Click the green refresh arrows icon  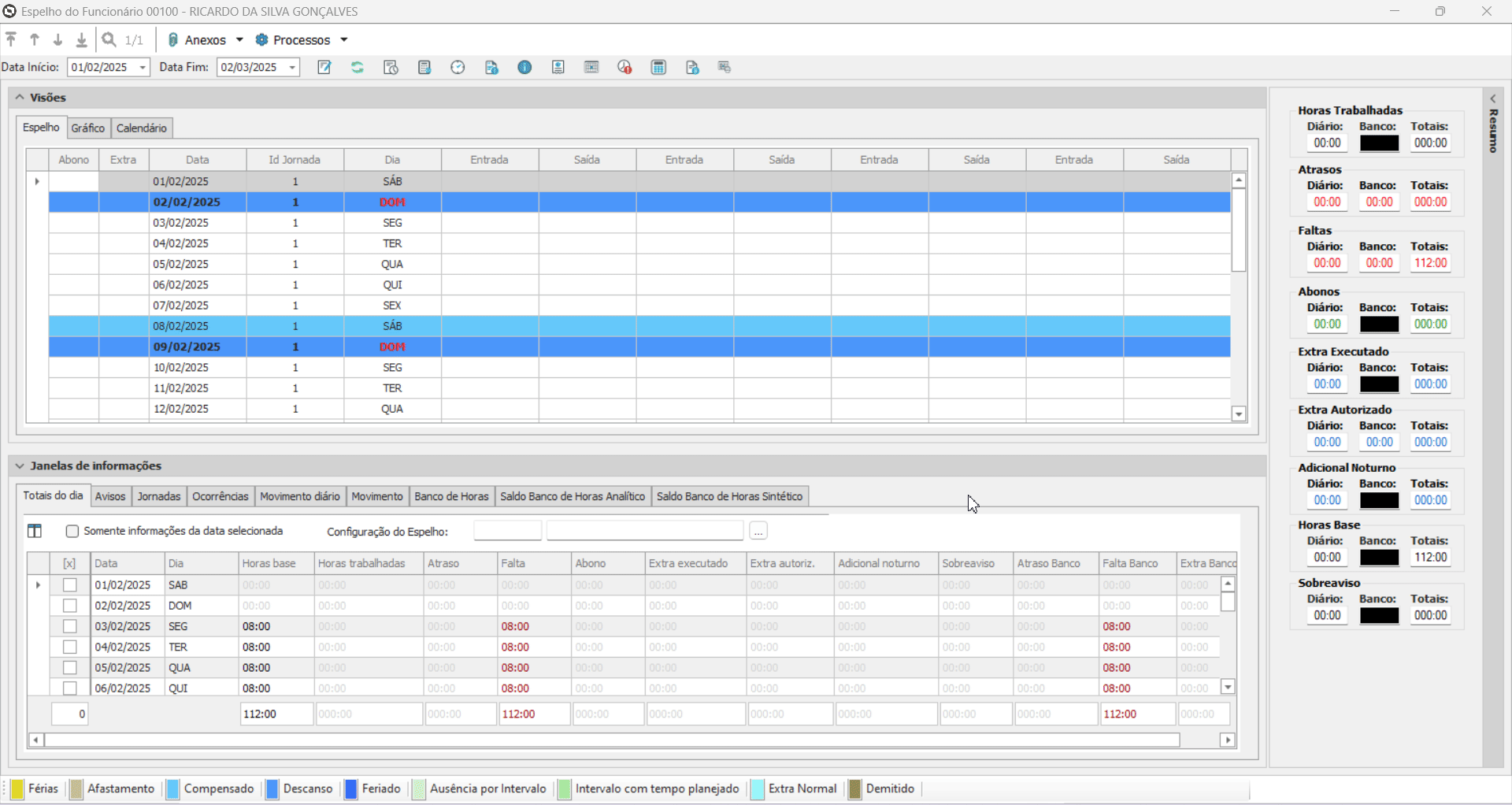click(x=358, y=68)
